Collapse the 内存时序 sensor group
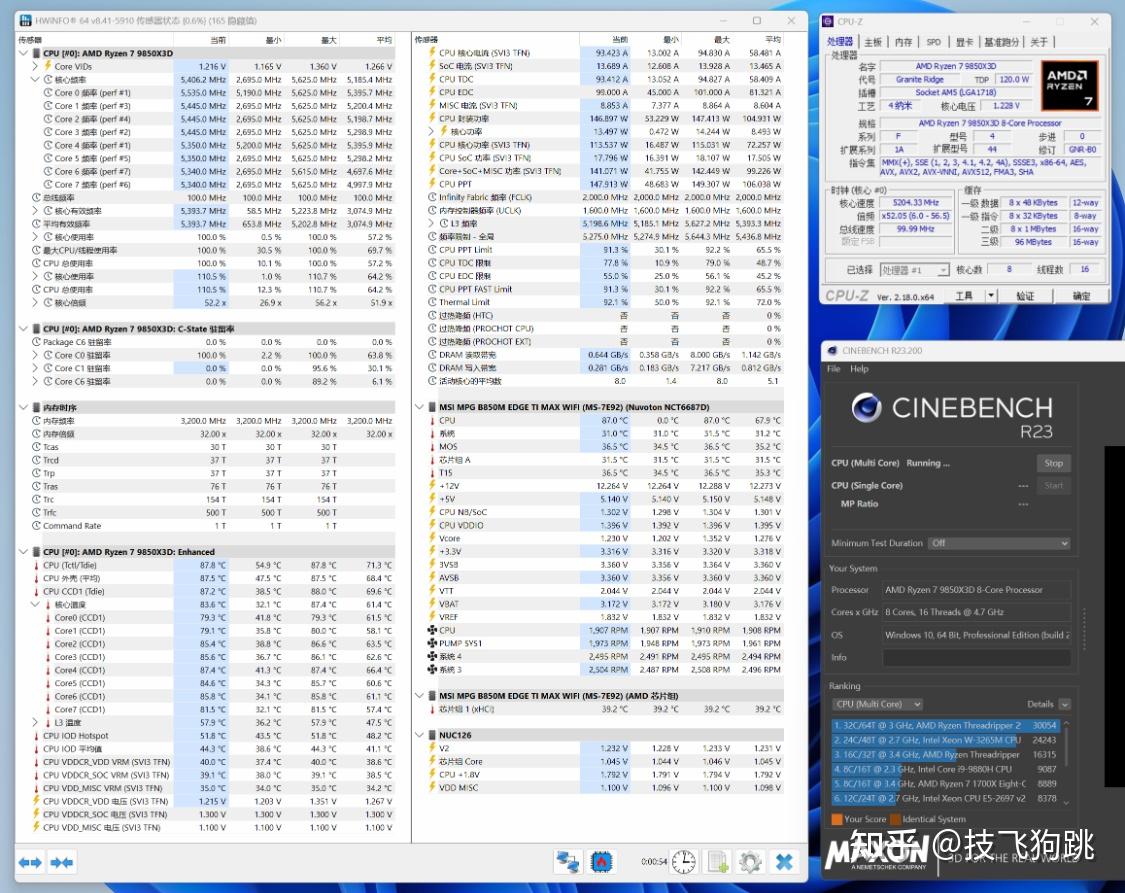This screenshot has height=893, width=1125. tap(23, 407)
